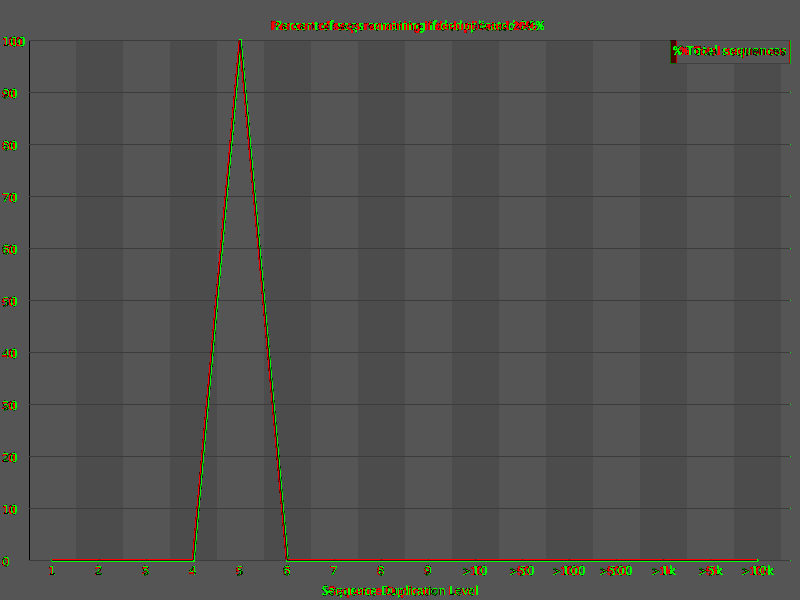The height and width of the screenshot is (600, 800).
Task: Click the x-axis tick label '6'
Action: pos(287,570)
